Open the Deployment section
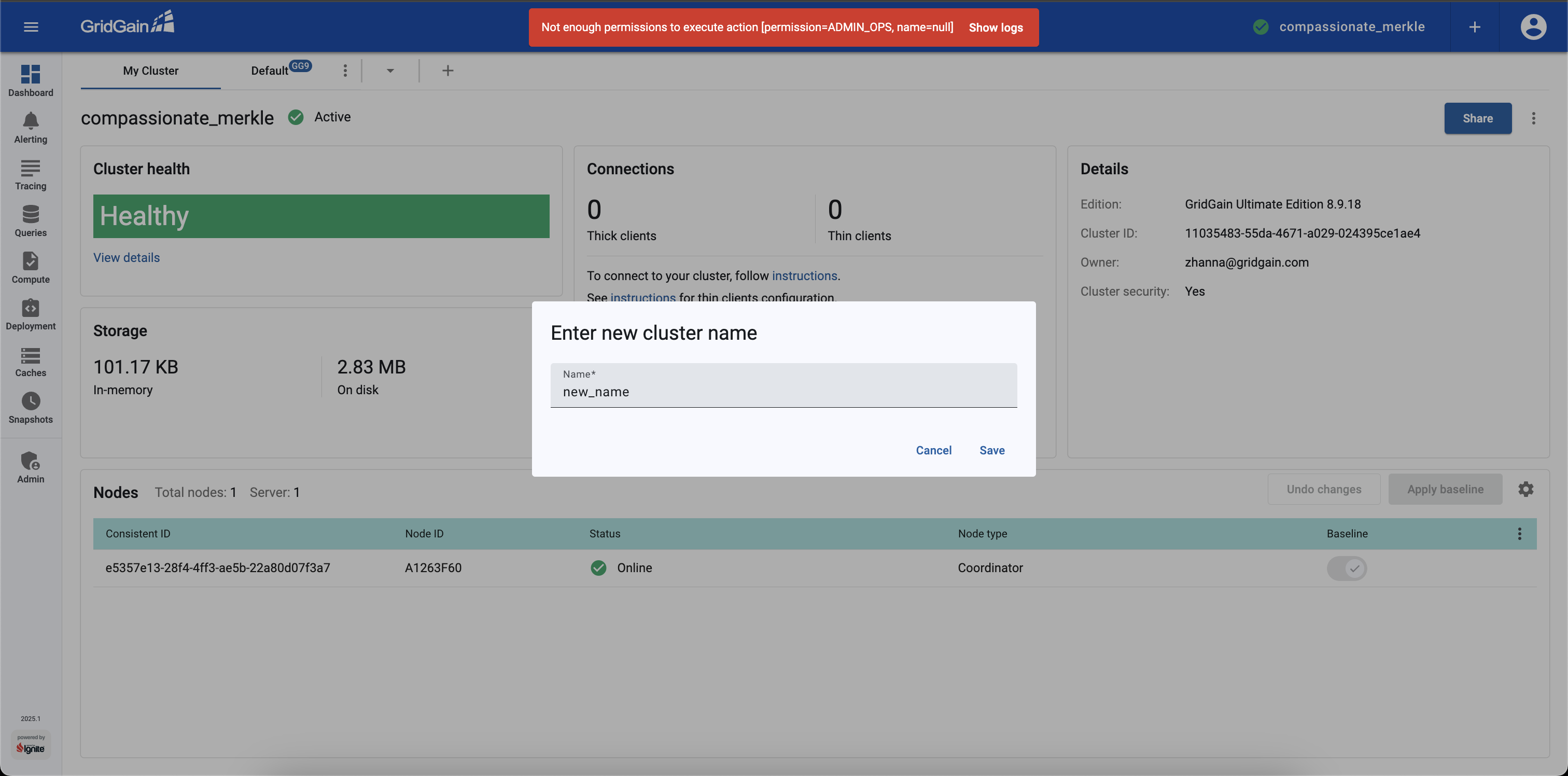 [x=31, y=314]
